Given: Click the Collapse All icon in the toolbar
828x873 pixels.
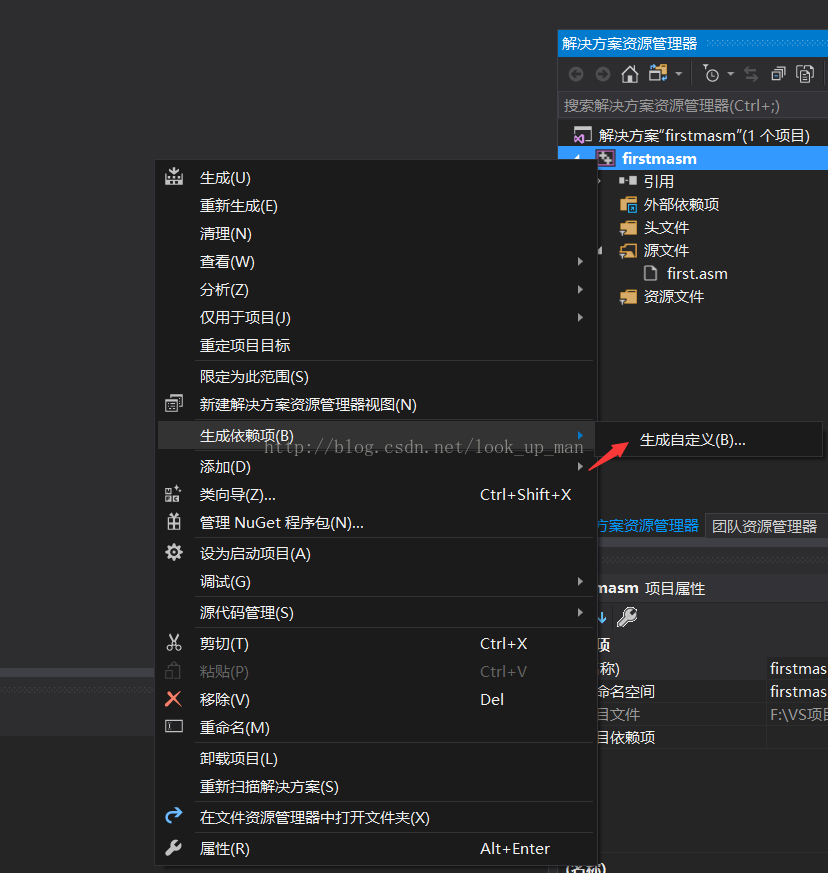Looking at the screenshot, I should 778,73.
